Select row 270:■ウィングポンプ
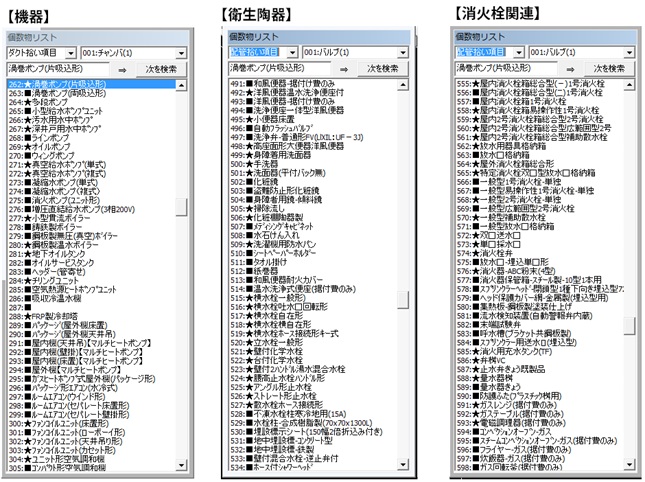The width and height of the screenshot is (645, 482). click(x=91, y=156)
